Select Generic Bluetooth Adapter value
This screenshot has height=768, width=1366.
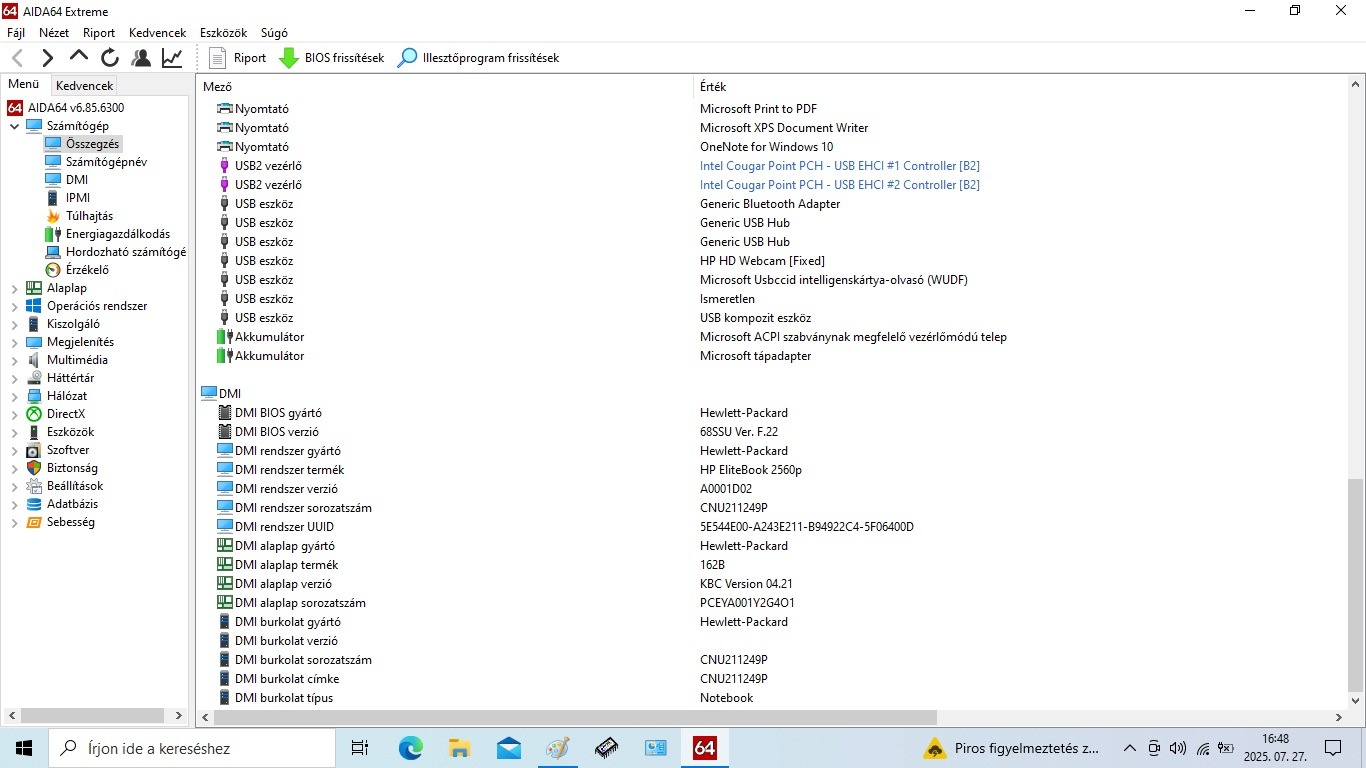click(x=770, y=204)
